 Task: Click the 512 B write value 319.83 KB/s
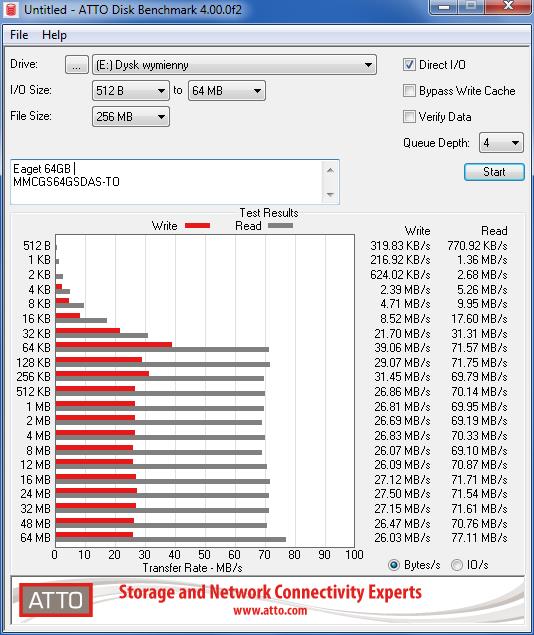(400, 245)
